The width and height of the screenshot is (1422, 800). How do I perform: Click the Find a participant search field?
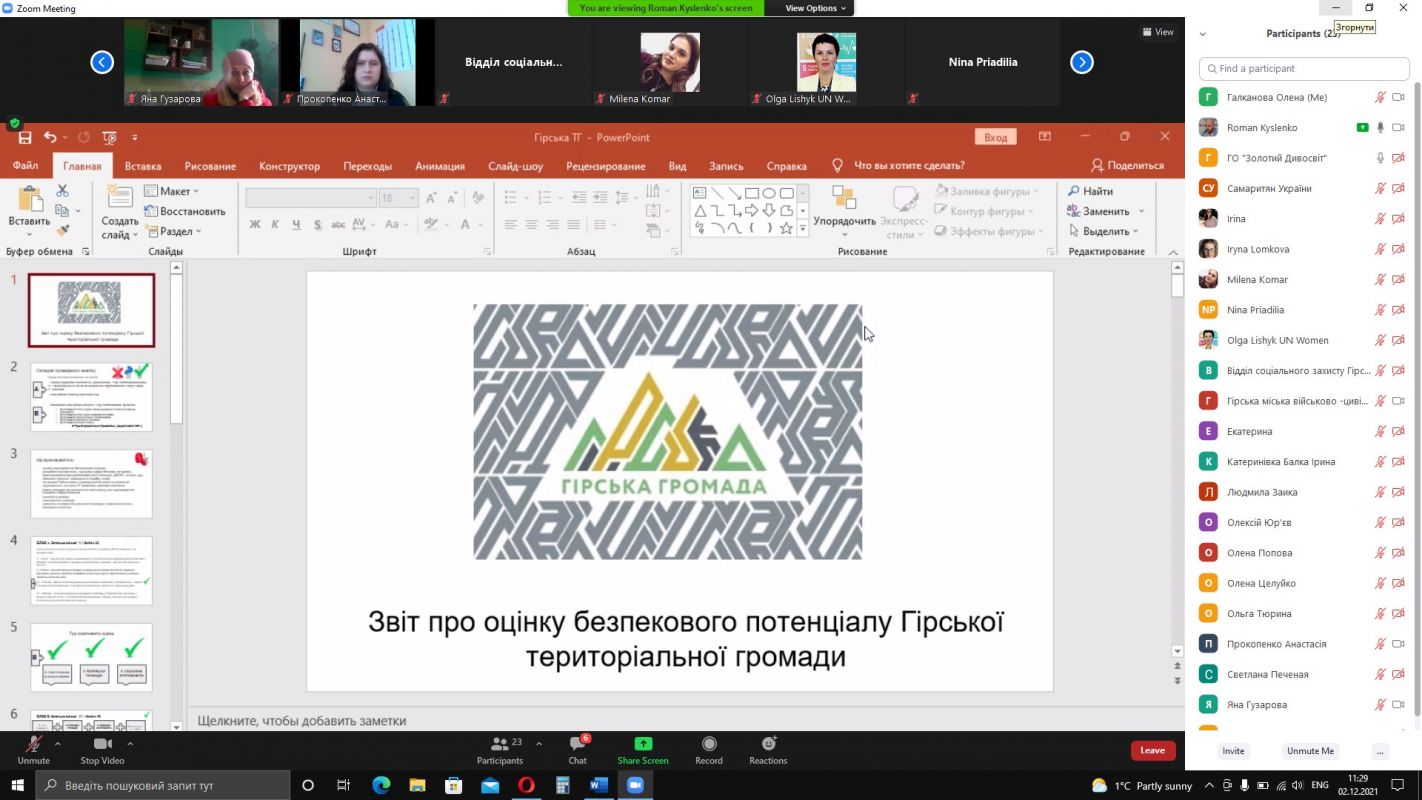pos(1304,68)
